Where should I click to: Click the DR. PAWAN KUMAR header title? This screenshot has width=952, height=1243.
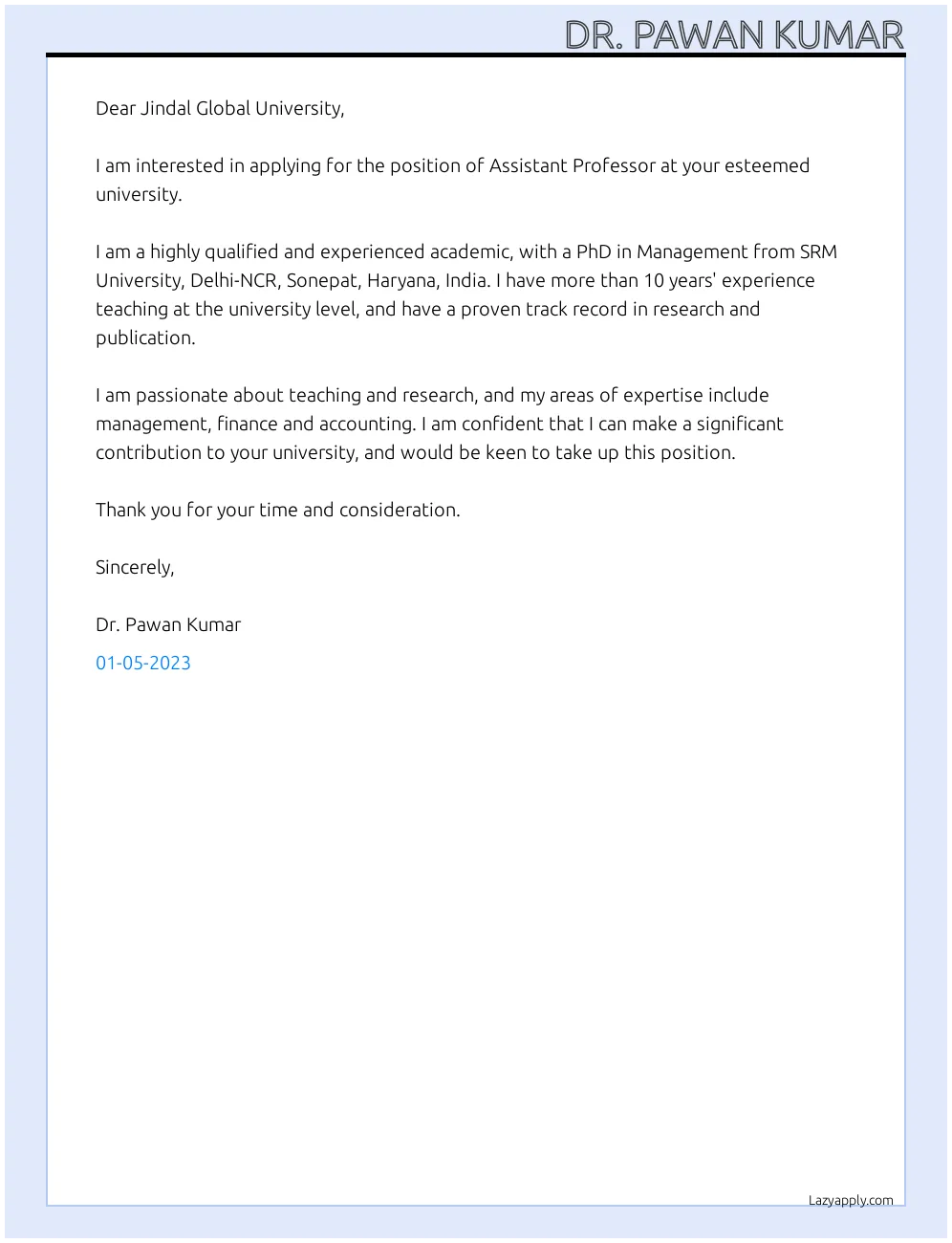point(733,35)
